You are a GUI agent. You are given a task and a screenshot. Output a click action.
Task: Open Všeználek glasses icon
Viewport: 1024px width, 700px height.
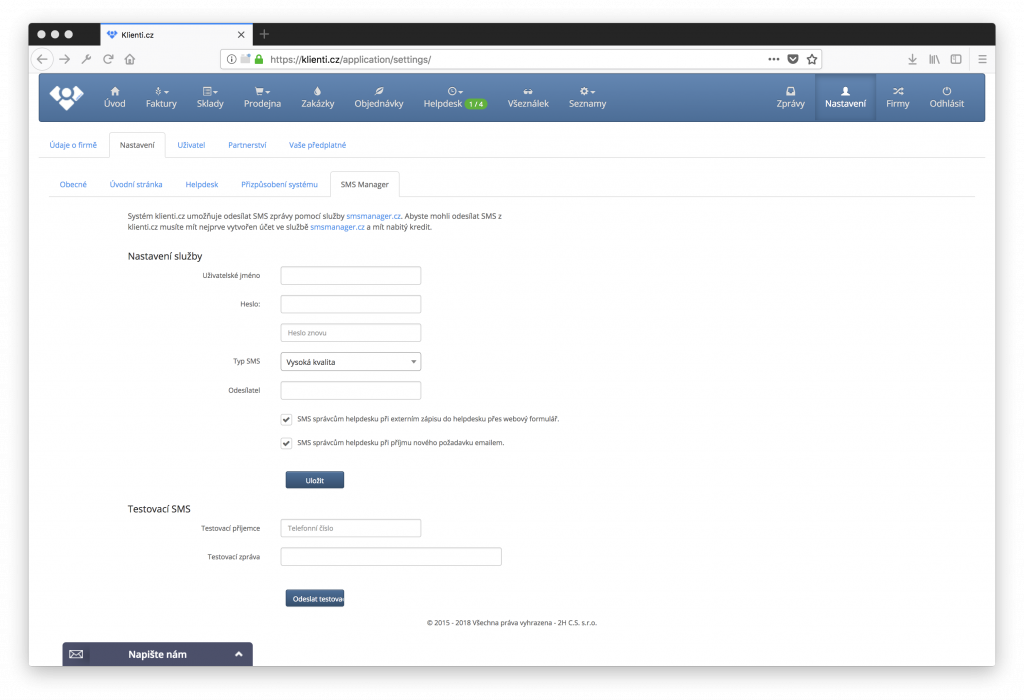pos(528,91)
